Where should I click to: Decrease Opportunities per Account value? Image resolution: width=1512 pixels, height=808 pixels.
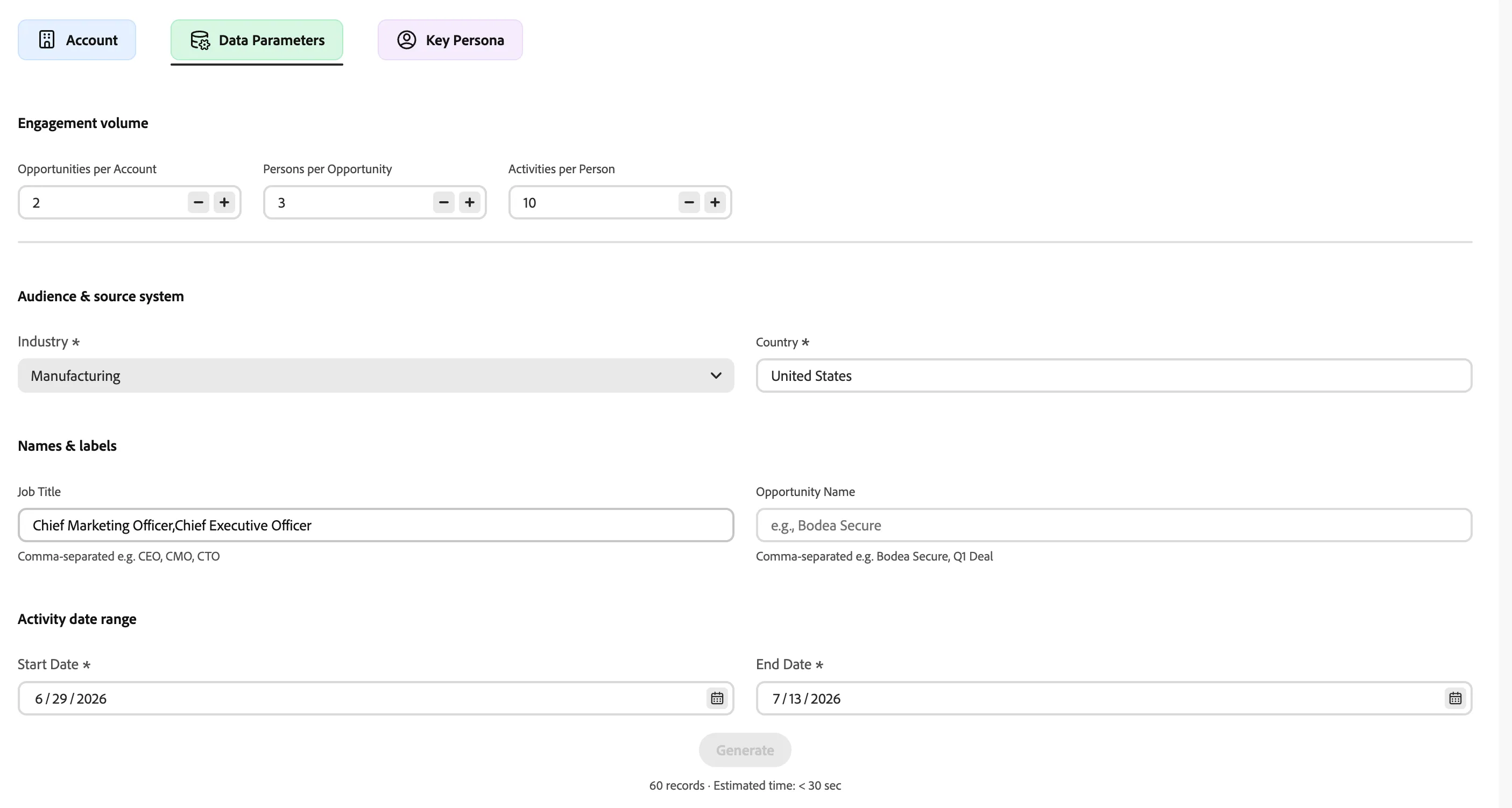199,202
